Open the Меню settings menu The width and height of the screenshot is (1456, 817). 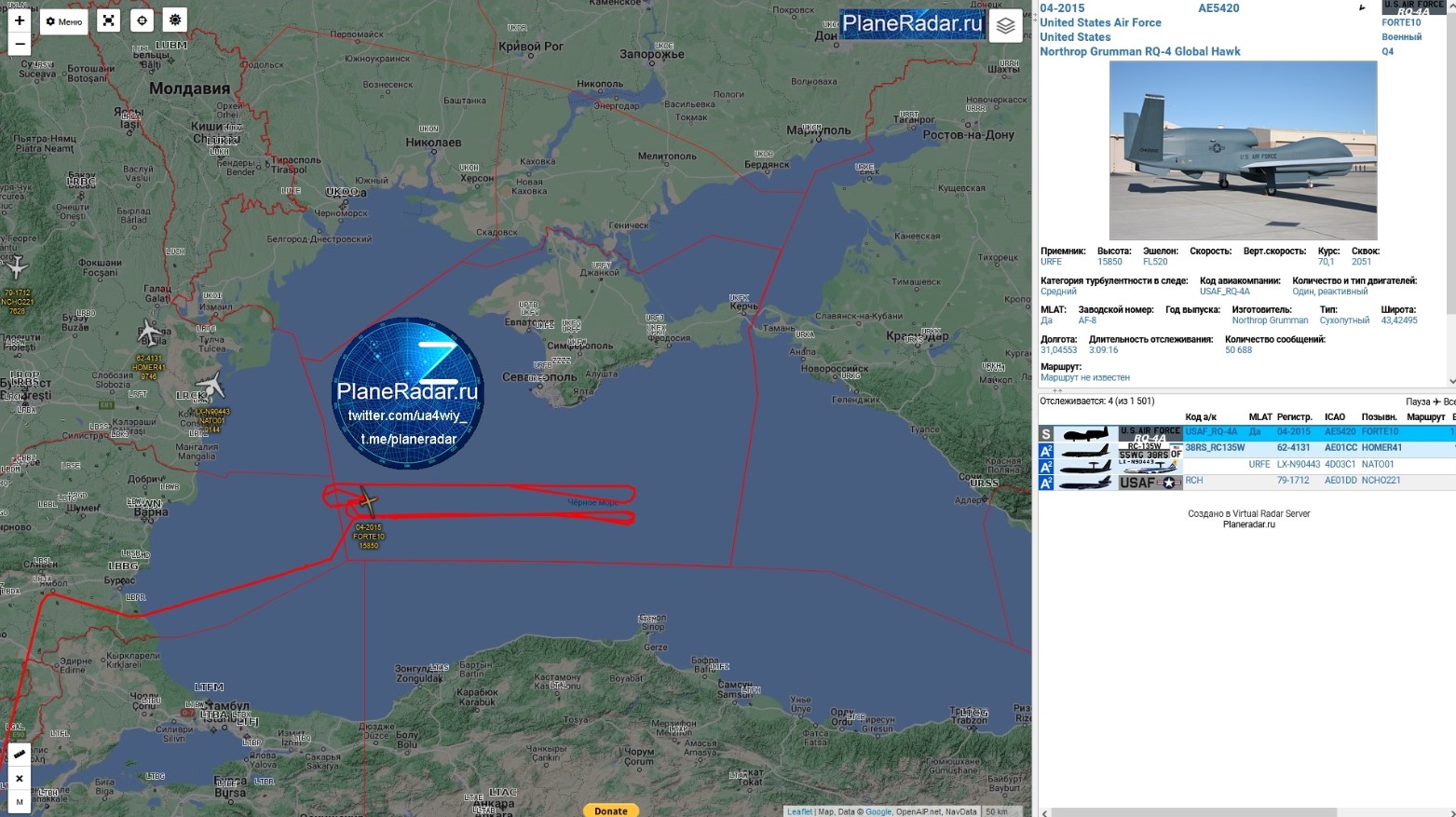64,21
